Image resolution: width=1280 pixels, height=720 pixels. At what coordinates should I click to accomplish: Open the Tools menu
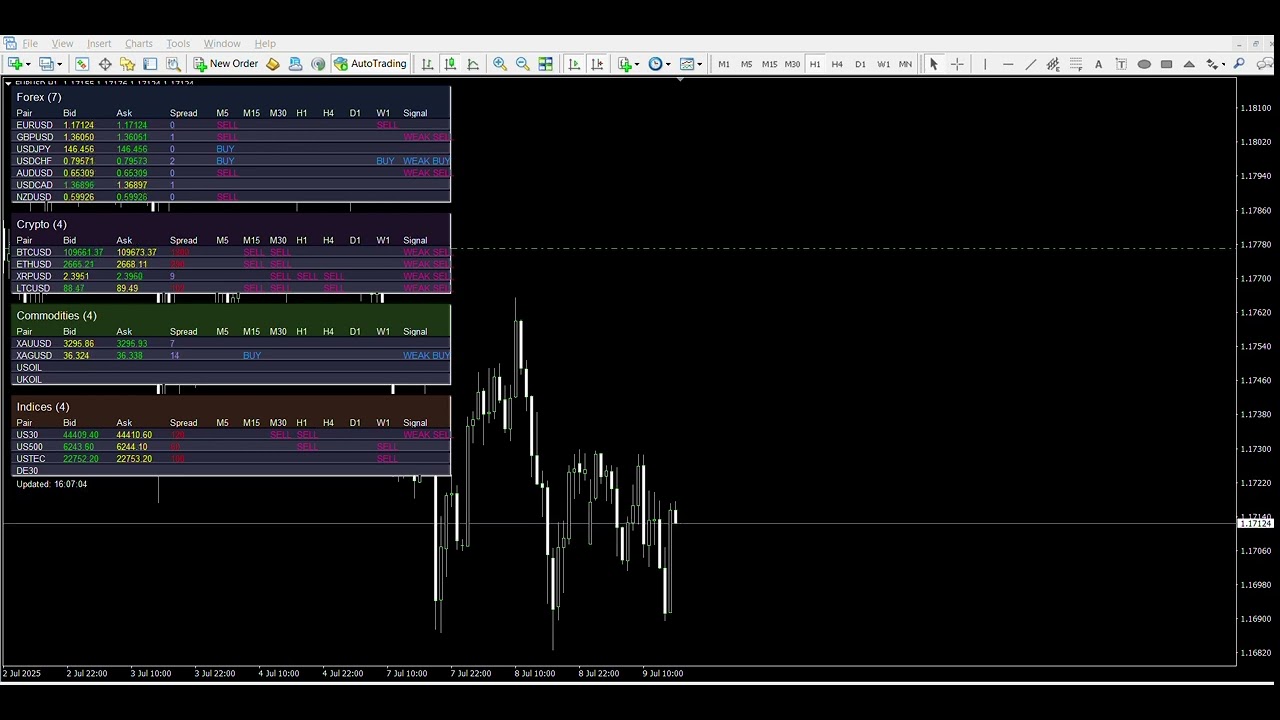(178, 44)
